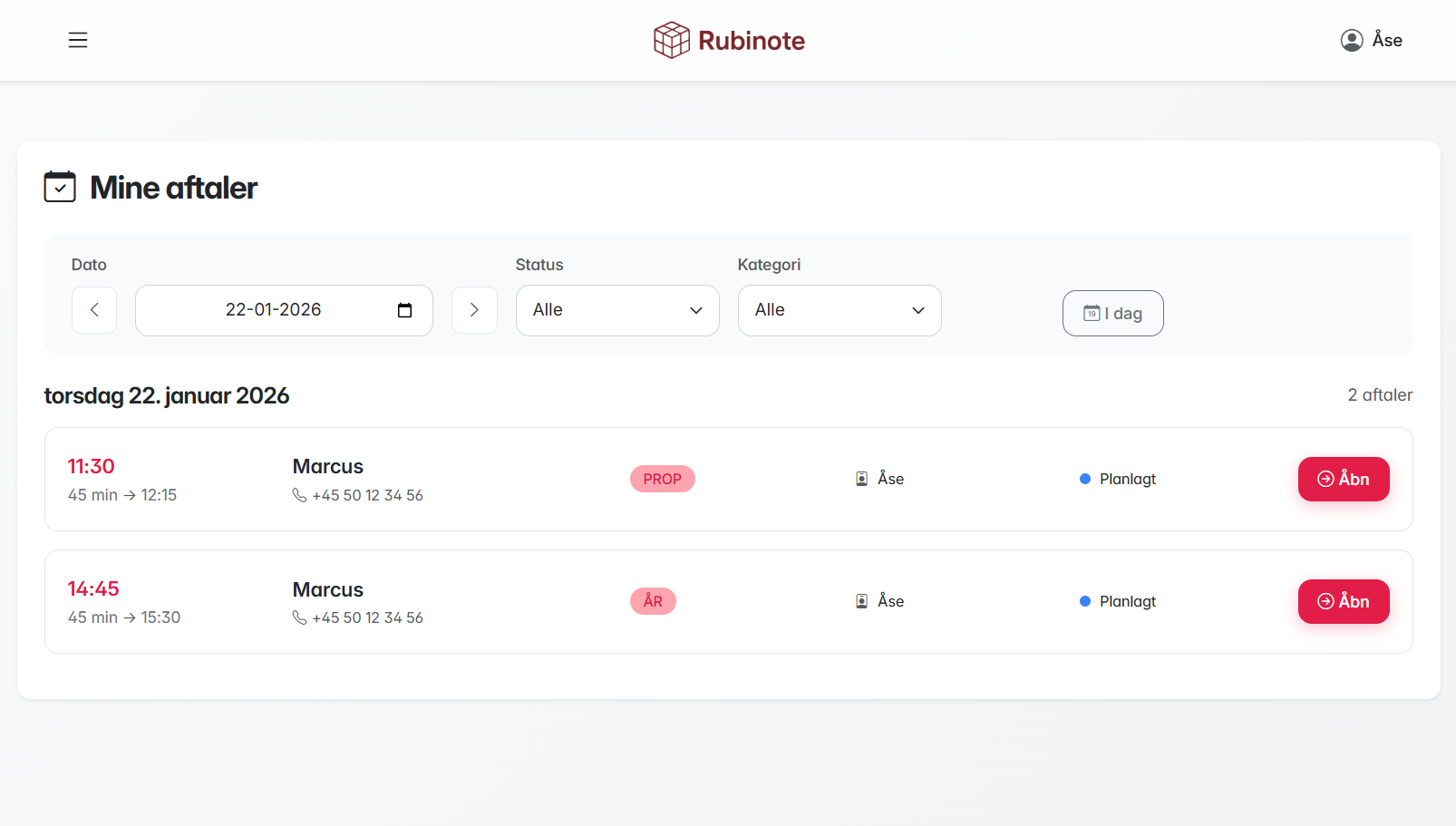Screen dimensions: 1456x826
Task: Go to the next date
Action: pos(474,310)
